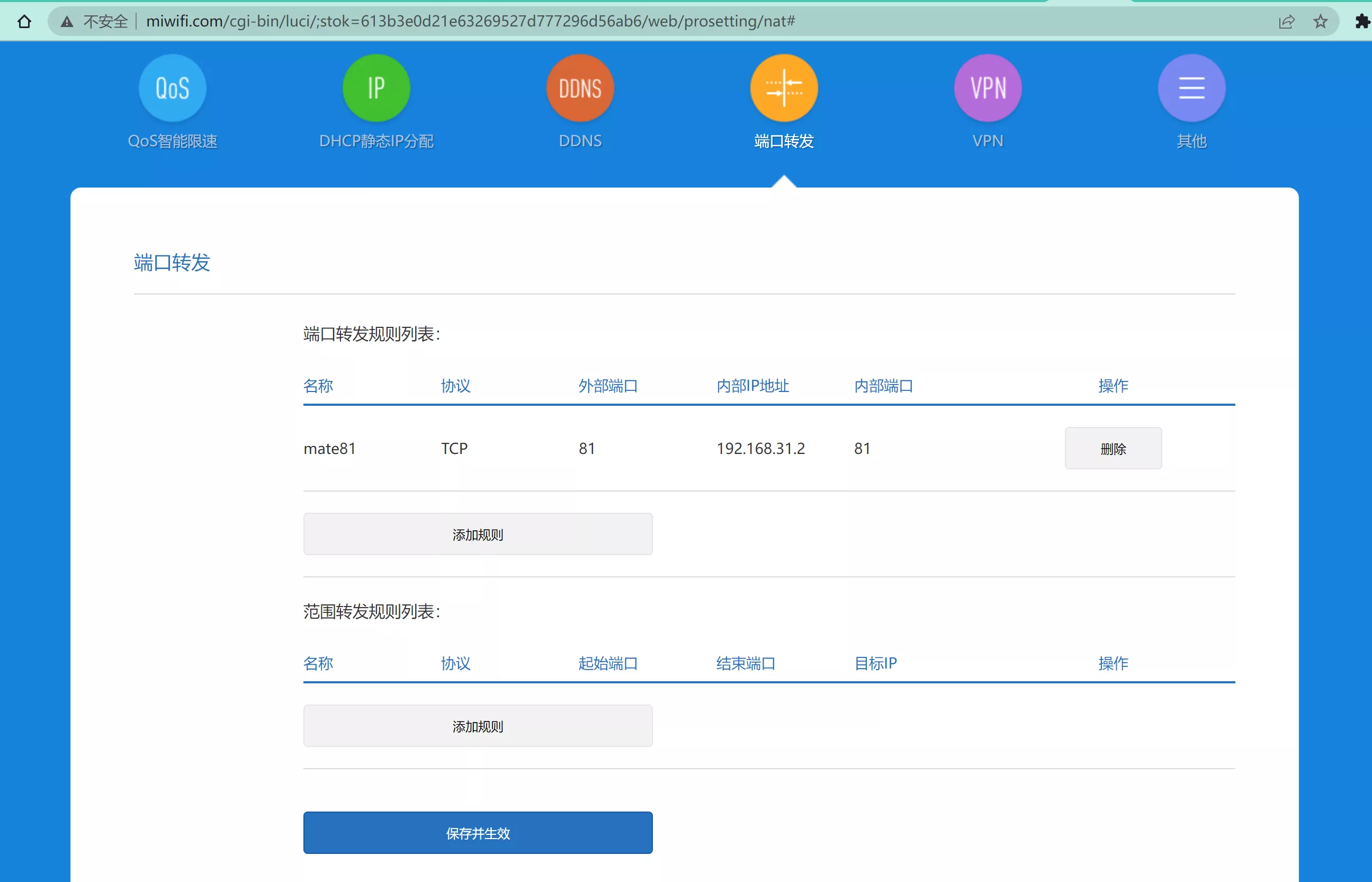The image size is (1372, 882).
Task: Open the green IP static allocation icon
Action: [x=376, y=88]
